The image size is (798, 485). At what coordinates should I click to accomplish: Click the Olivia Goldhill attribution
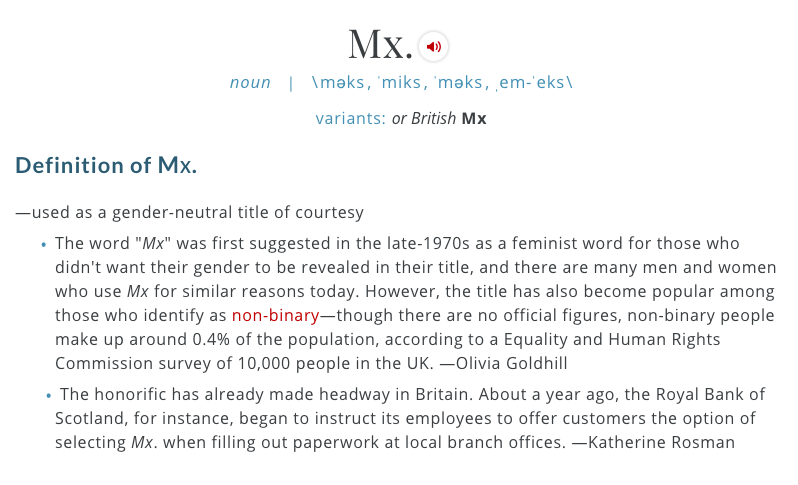[x=503, y=363]
